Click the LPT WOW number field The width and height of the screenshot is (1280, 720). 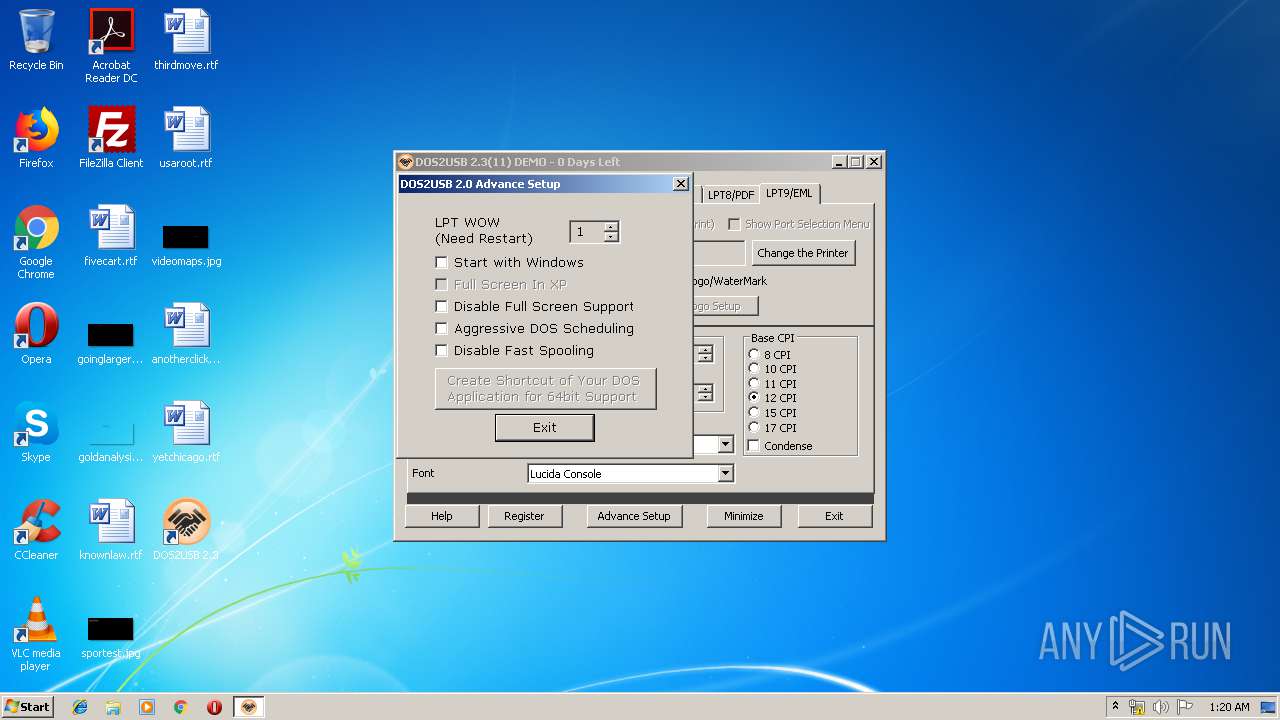point(586,232)
